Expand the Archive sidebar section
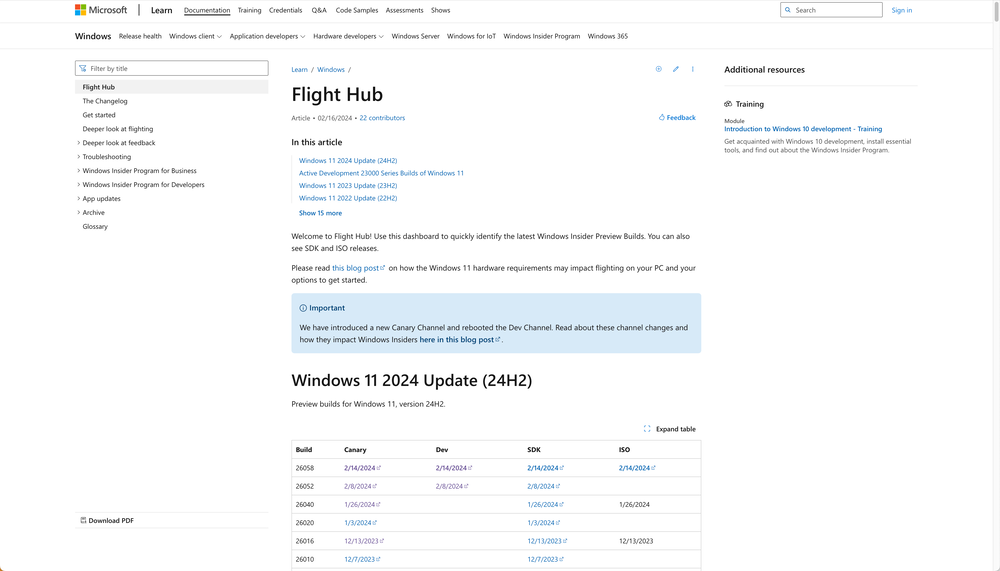The width and height of the screenshot is (1000, 571). [x=79, y=213]
